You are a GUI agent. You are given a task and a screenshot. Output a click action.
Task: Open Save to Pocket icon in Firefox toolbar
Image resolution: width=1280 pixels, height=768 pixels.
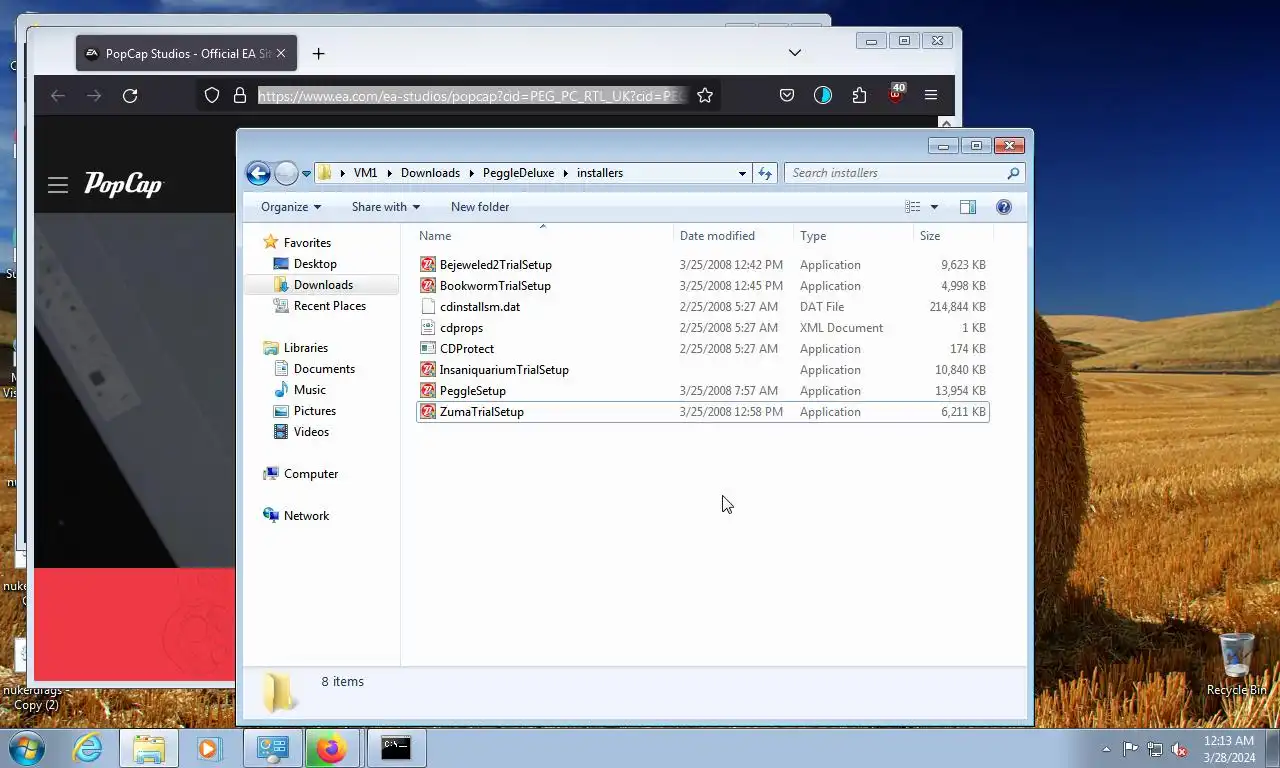click(787, 96)
